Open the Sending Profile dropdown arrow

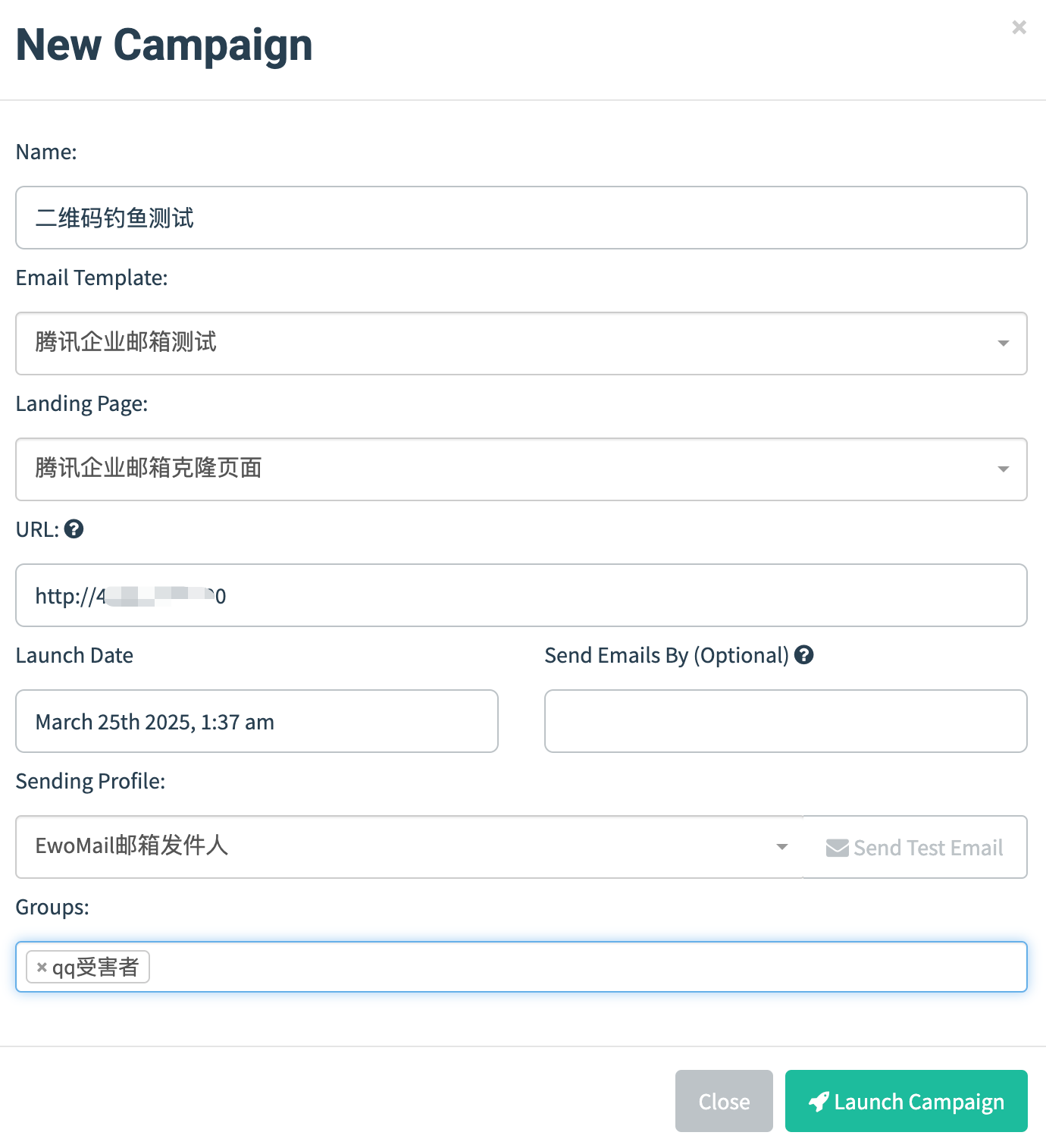coord(782,847)
